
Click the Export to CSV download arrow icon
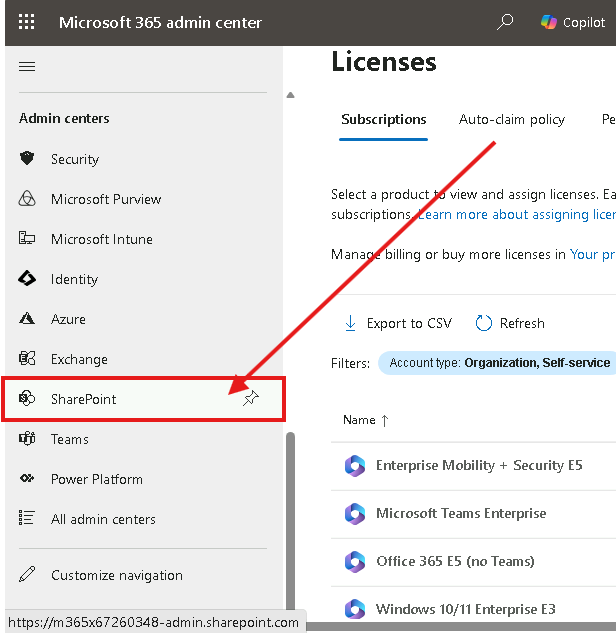(x=350, y=323)
